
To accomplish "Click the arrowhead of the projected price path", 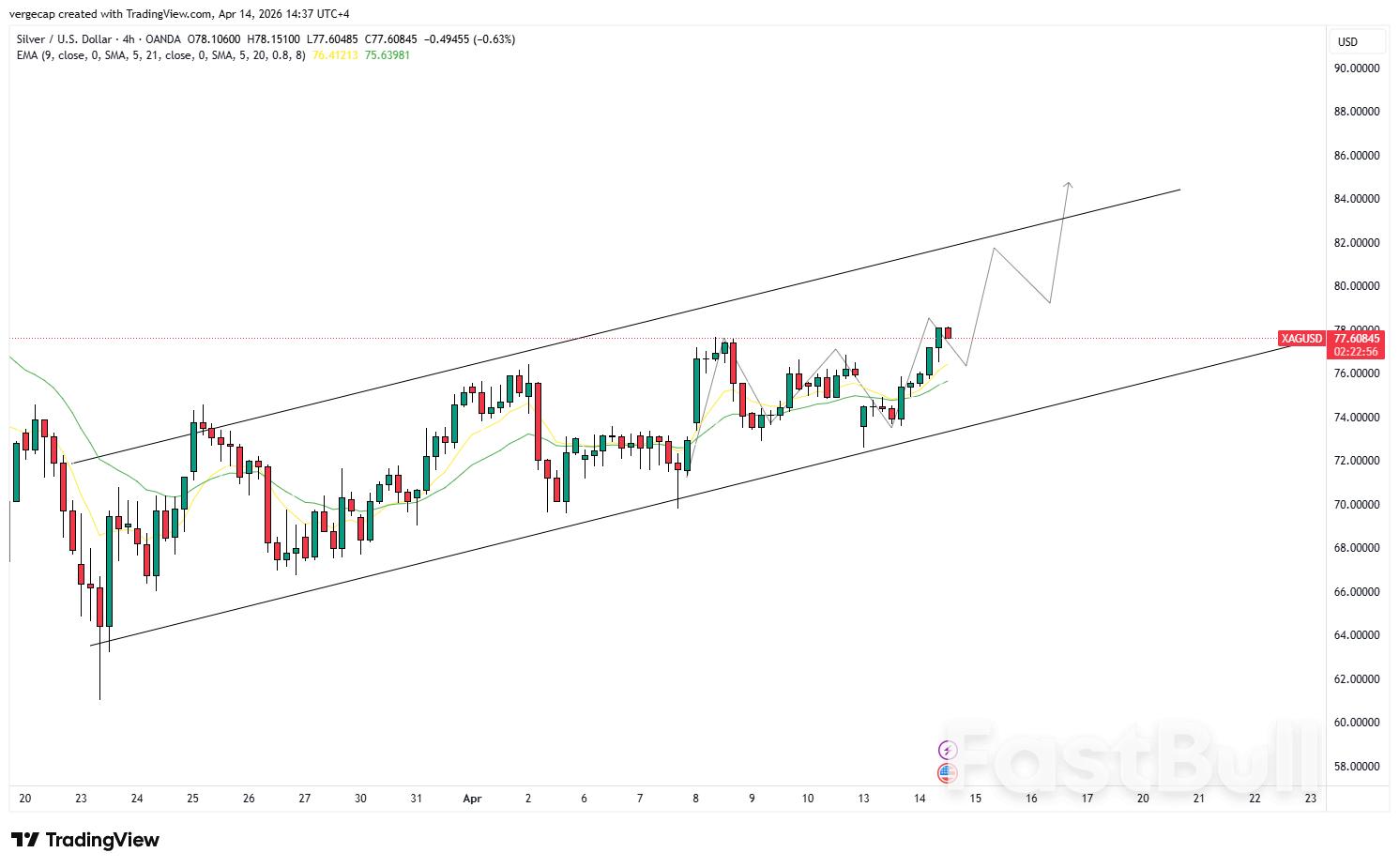I will [x=1068, y=184].
